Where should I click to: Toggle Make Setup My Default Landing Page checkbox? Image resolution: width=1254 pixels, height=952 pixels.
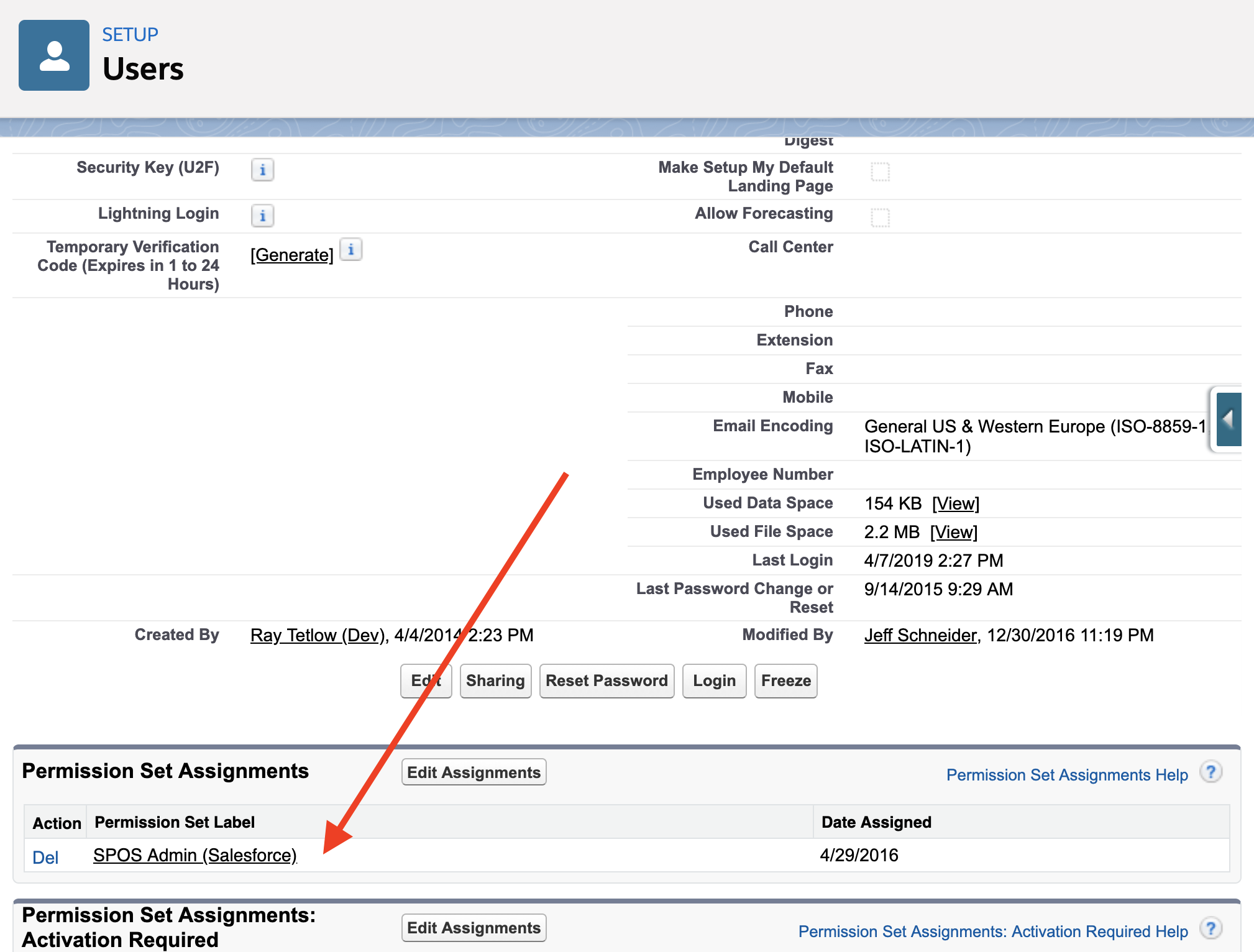pos(880,172)
